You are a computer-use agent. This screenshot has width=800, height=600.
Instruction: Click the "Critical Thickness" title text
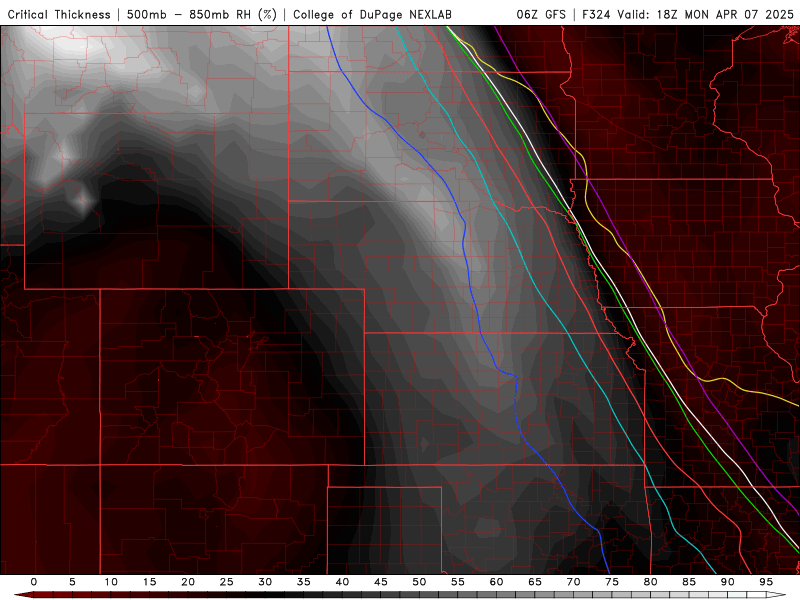point(59,14)
